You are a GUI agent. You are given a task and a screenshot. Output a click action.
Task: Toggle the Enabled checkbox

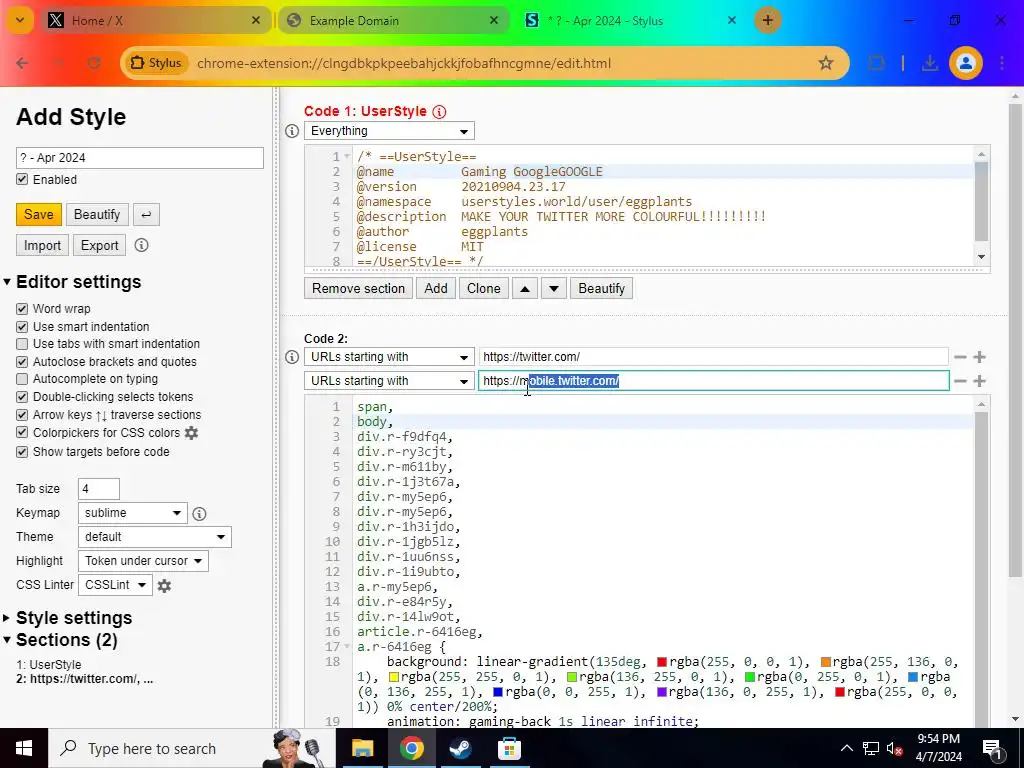tap(22, 180)
